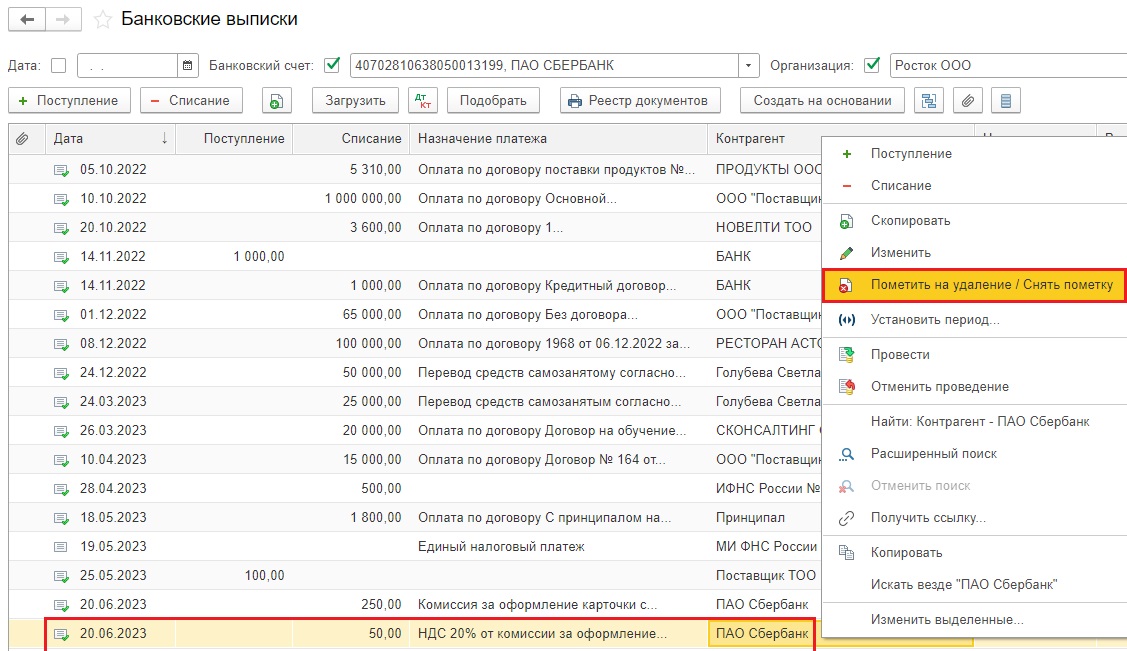Screen dimensions: 1127x651
Task: Click the Дата input field
Action: pyautogui.click(x=127, y=65)
